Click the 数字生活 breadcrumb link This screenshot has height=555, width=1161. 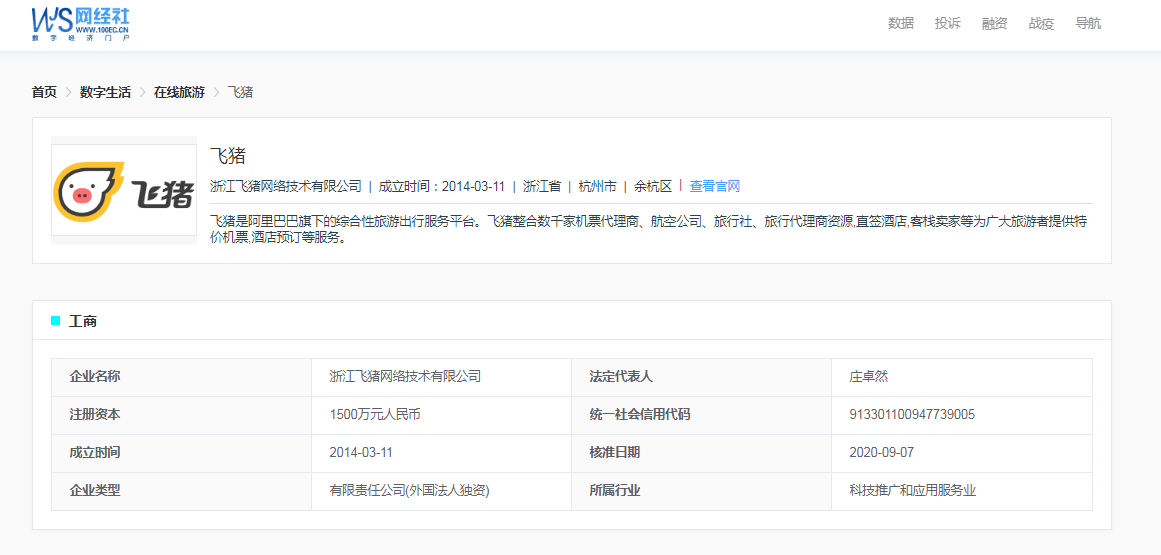point(105,92)
